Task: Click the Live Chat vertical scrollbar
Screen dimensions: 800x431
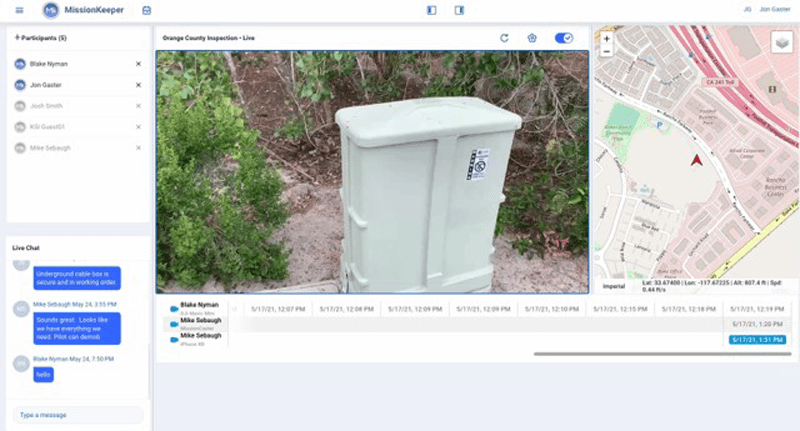Action: (x=148, y=370)
